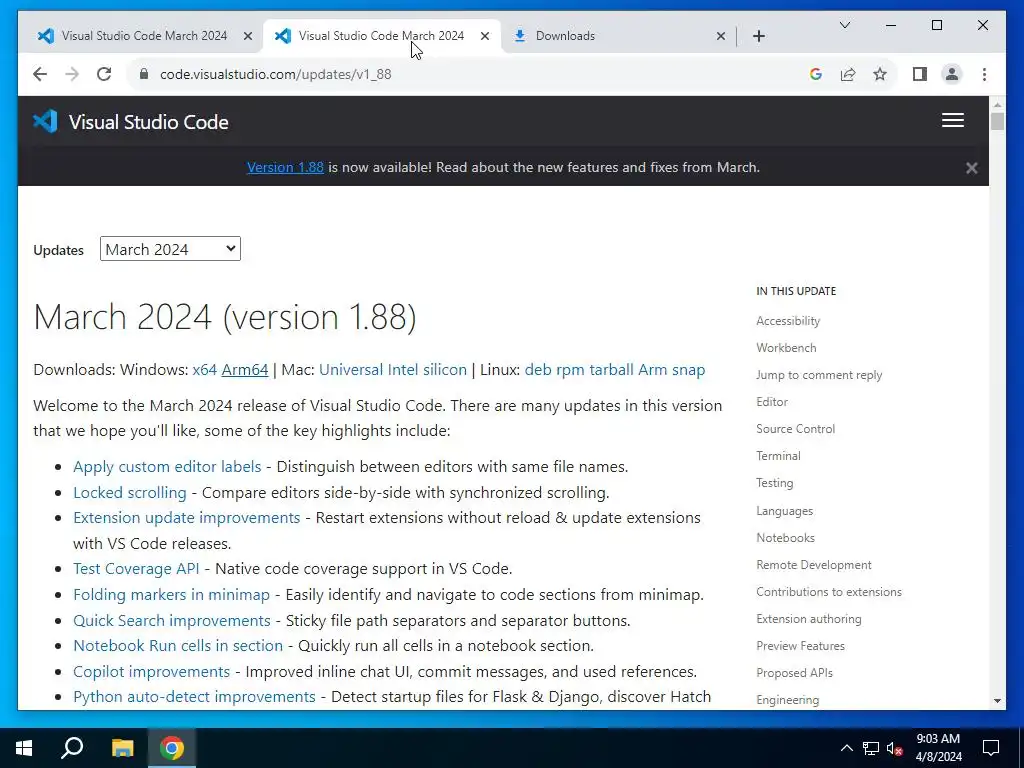This screenshot has width=1024, height=768.
Task: Go back with the browser back arrow
Action: pos(40,74)
